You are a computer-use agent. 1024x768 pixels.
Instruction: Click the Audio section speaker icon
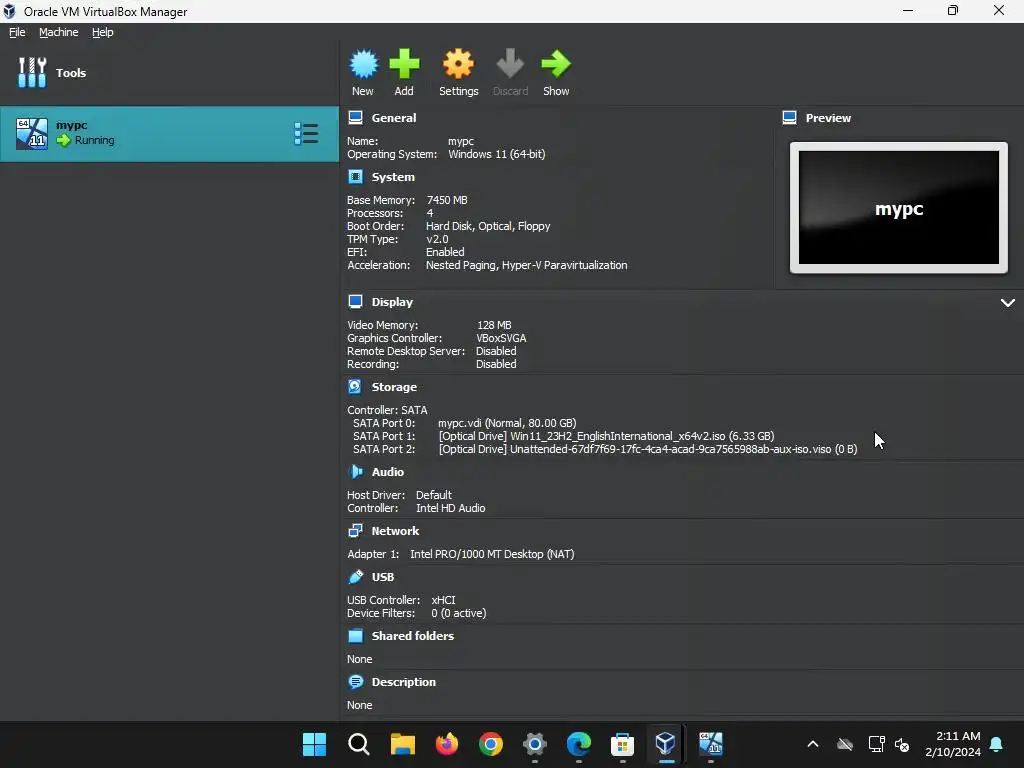pyautogui.click(x=355, y=472)
